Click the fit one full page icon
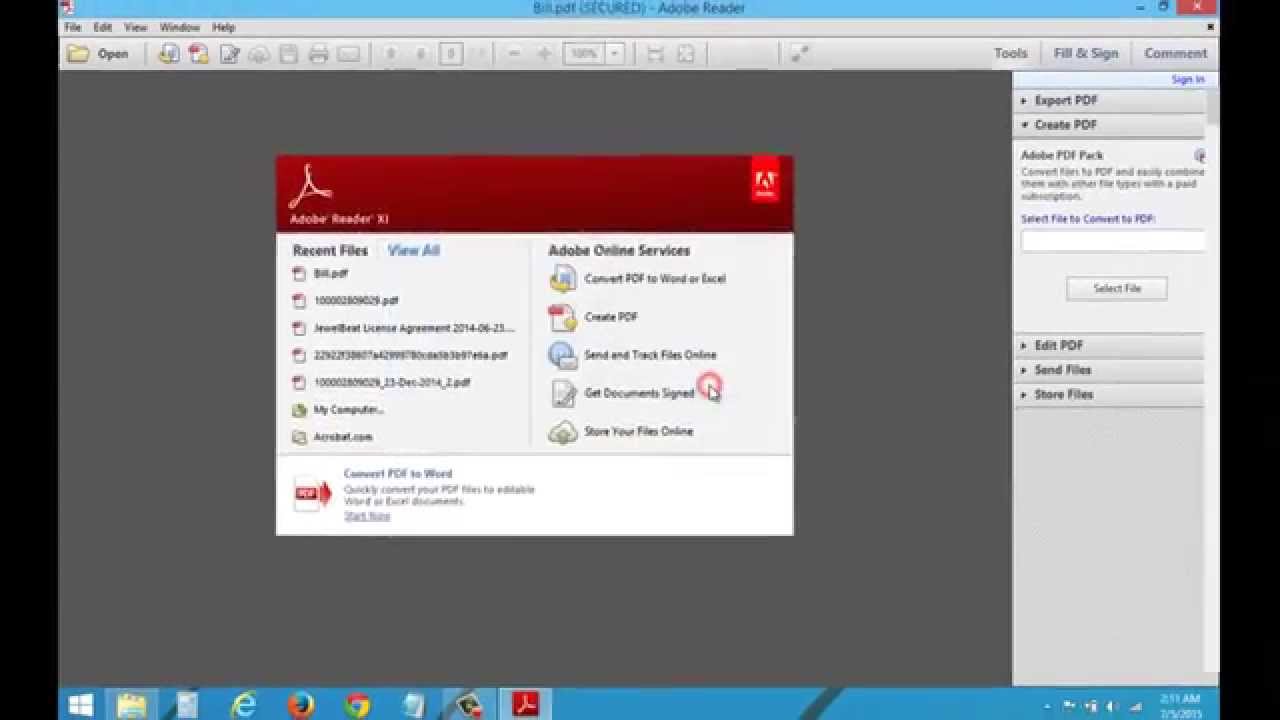Viewport: 1280px width, 720px height. pyautogui.click(x=686, y=54)
